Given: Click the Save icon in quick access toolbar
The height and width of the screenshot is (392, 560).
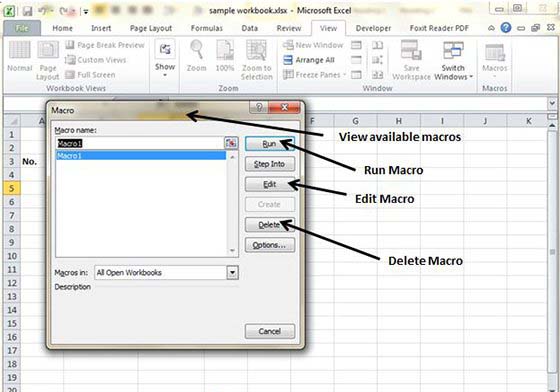Looking at the screenshot, I should coord(28,11).
